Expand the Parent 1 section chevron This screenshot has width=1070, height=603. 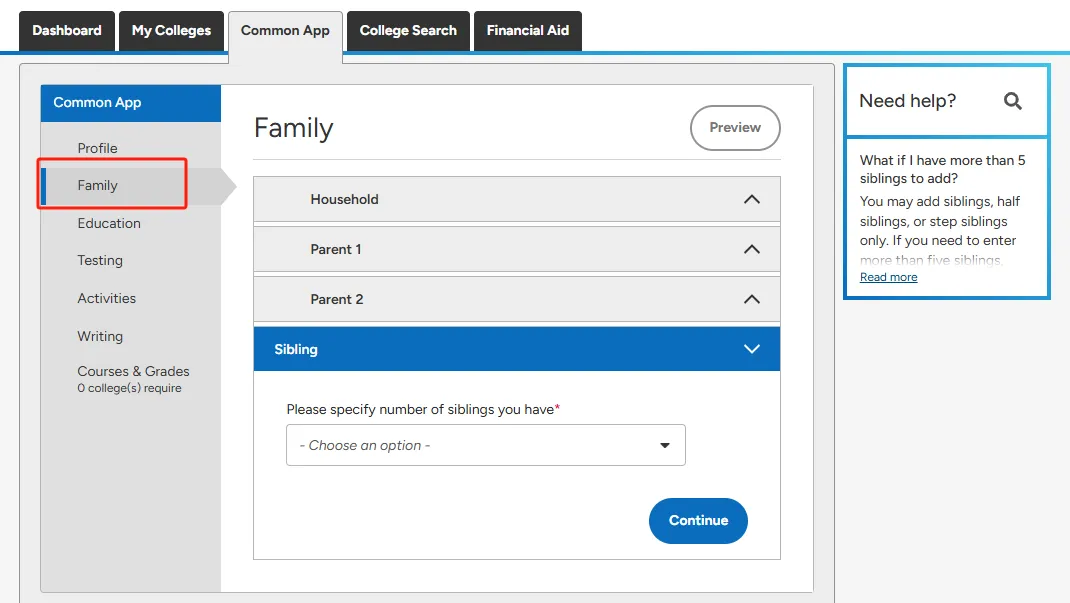tap(752, 249)
